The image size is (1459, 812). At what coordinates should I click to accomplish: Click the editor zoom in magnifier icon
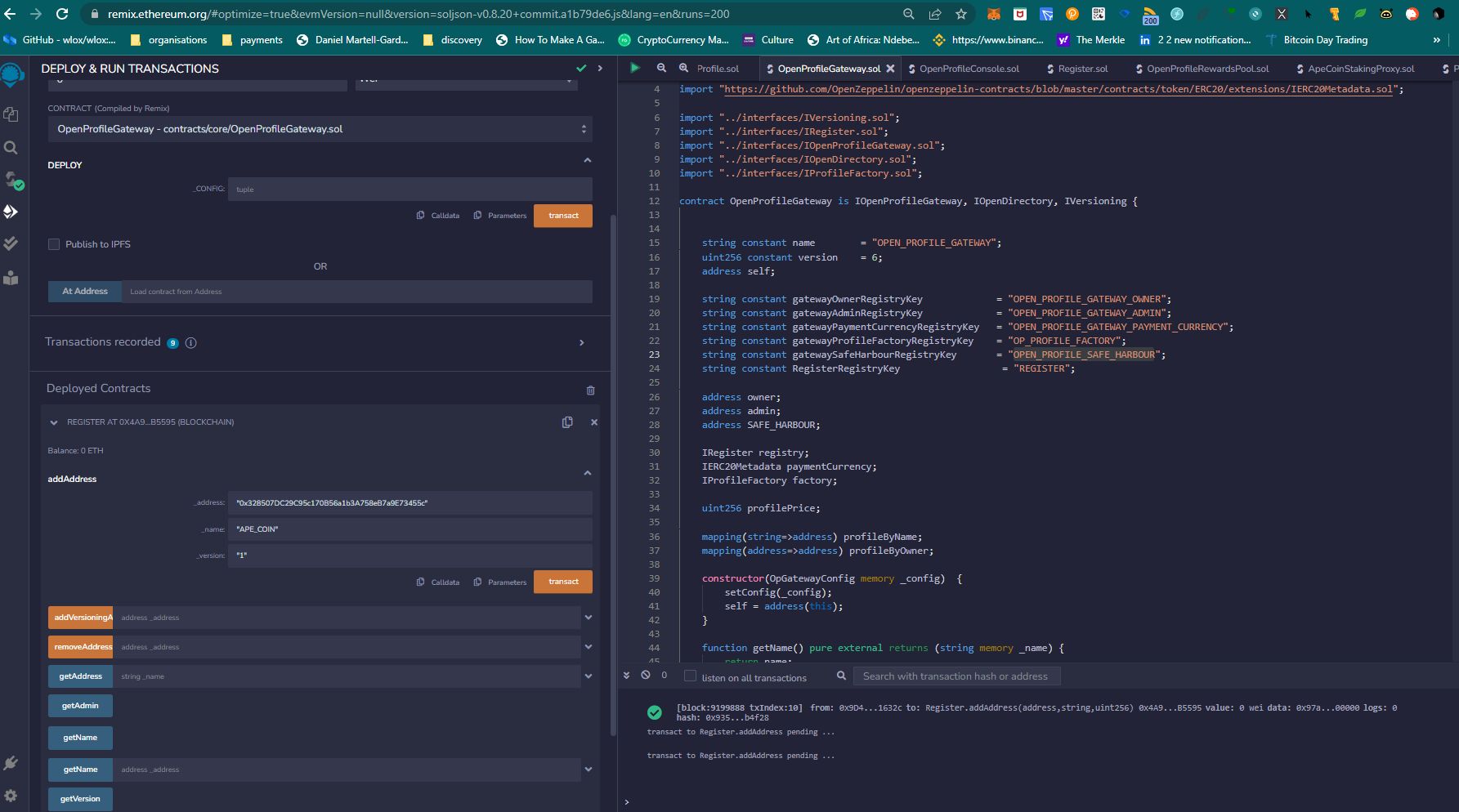click(x=683, y=69)
